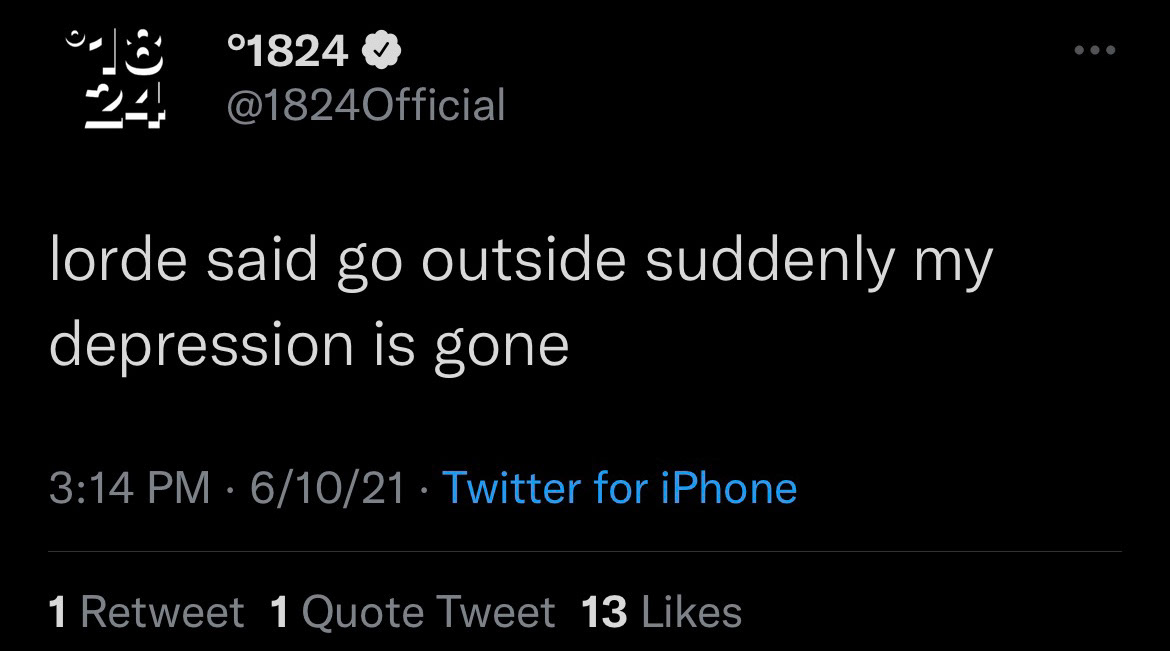Click the word 'Likes' in stats
1170x651 pixels.
690,612
